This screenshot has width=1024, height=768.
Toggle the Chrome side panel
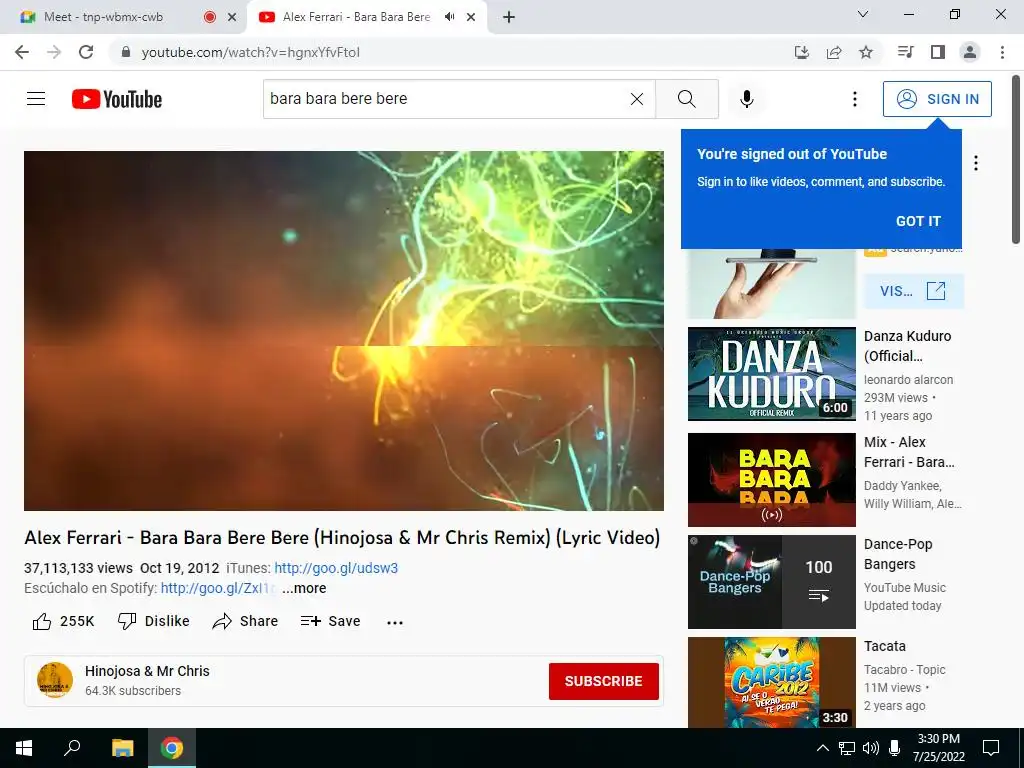(938, 52)
